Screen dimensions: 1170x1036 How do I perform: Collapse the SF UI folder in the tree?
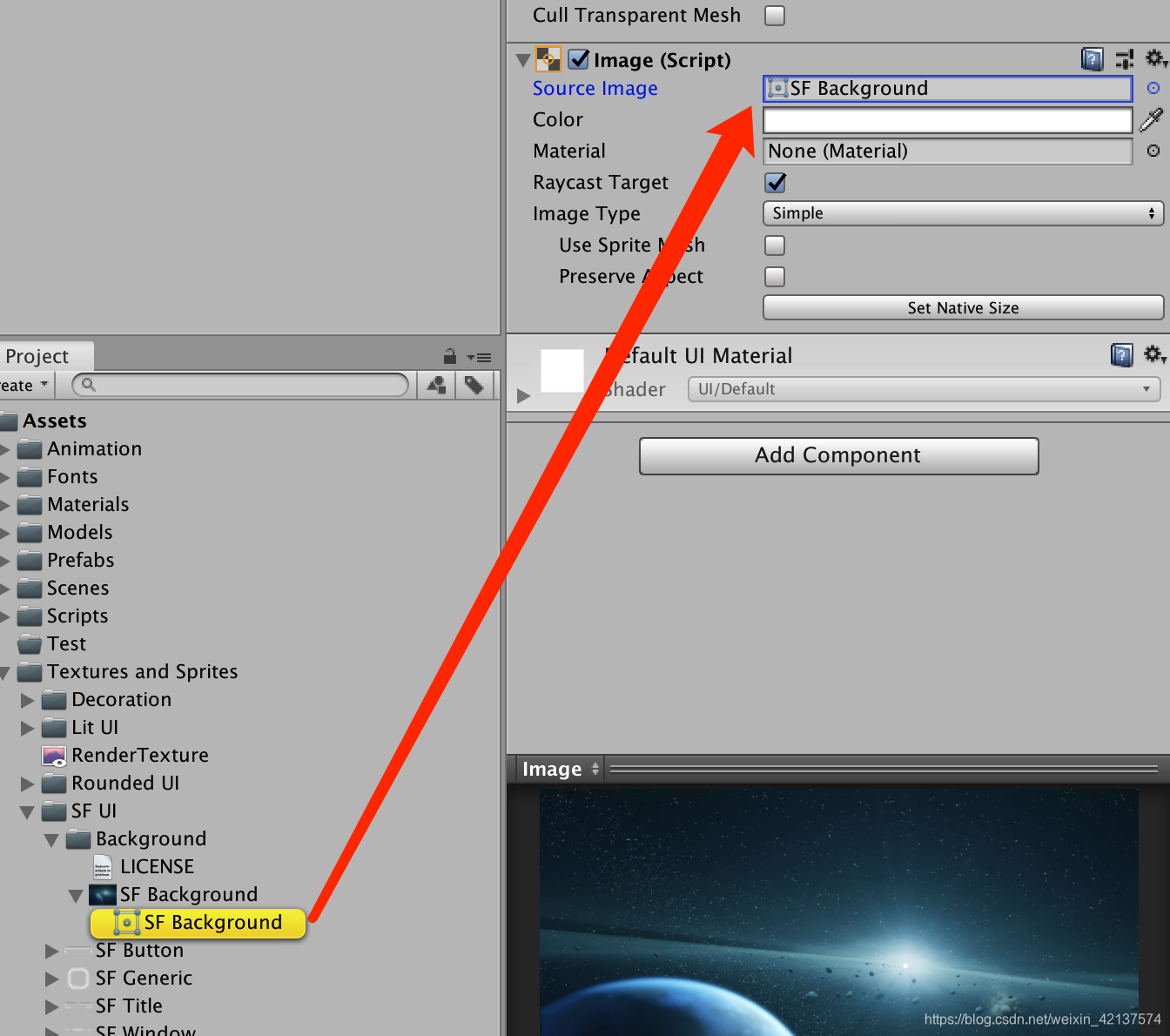point(27,811)
